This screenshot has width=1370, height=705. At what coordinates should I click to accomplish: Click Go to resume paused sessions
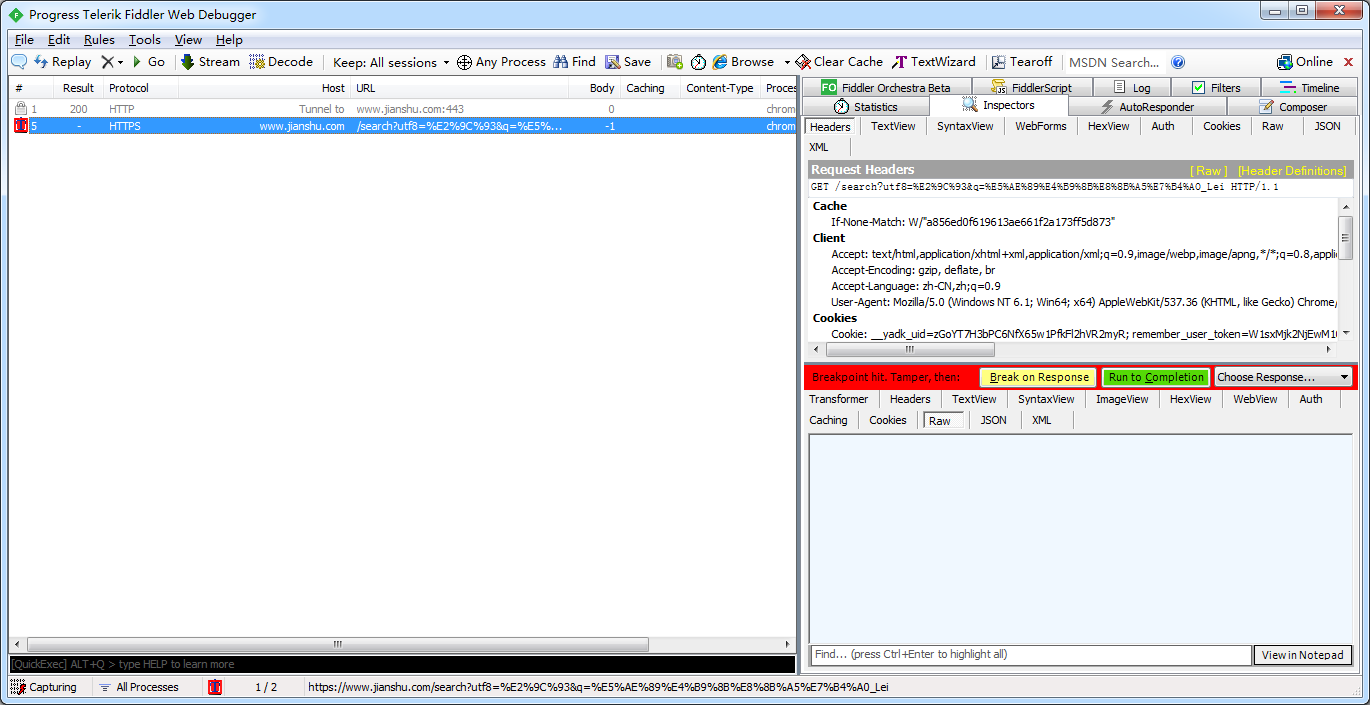[148, 62]
